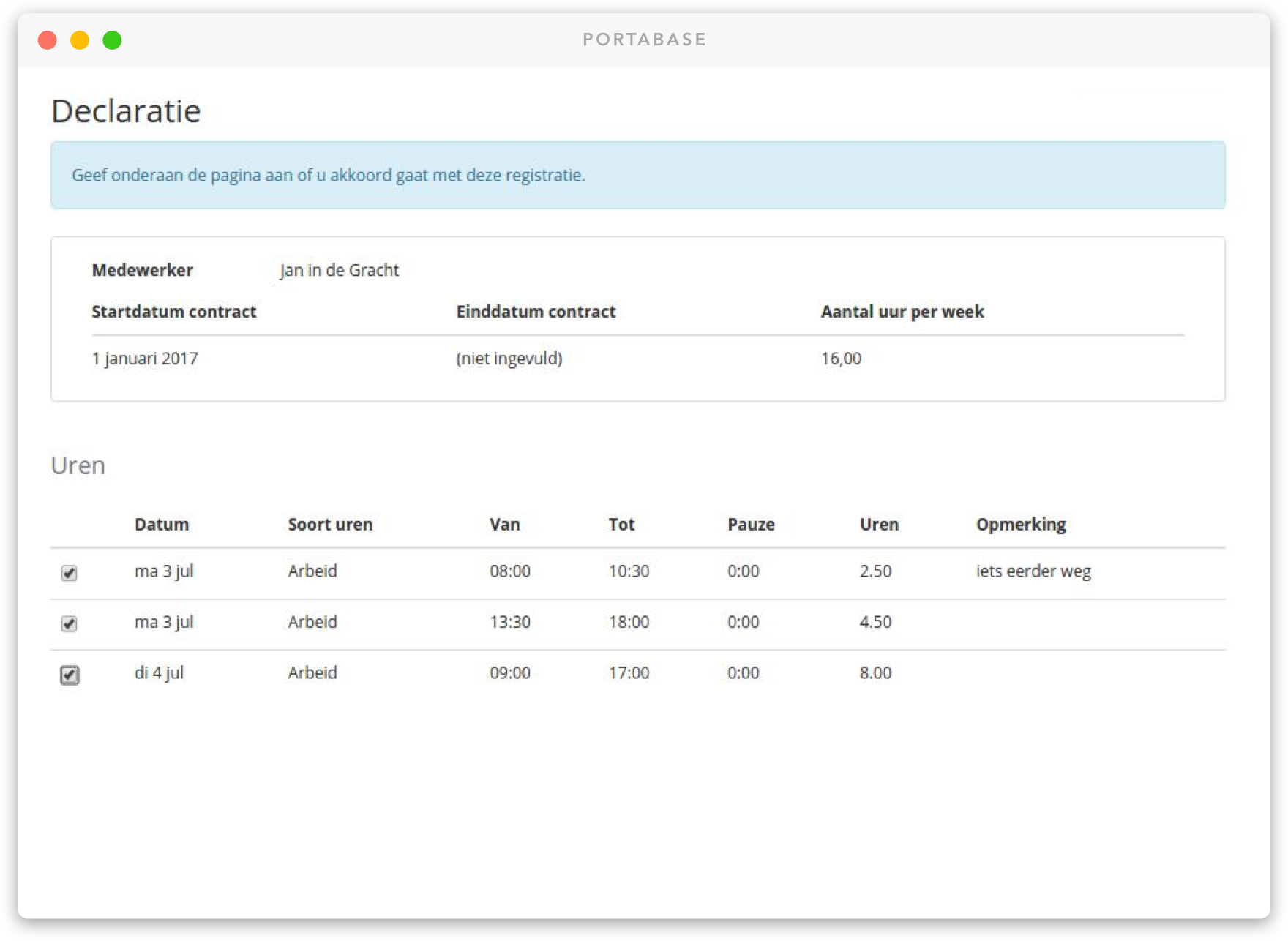The width and height of the screenshot is (1288, 941).
Task: Click the Pauze column header
Action: click(x=751, y=525)
